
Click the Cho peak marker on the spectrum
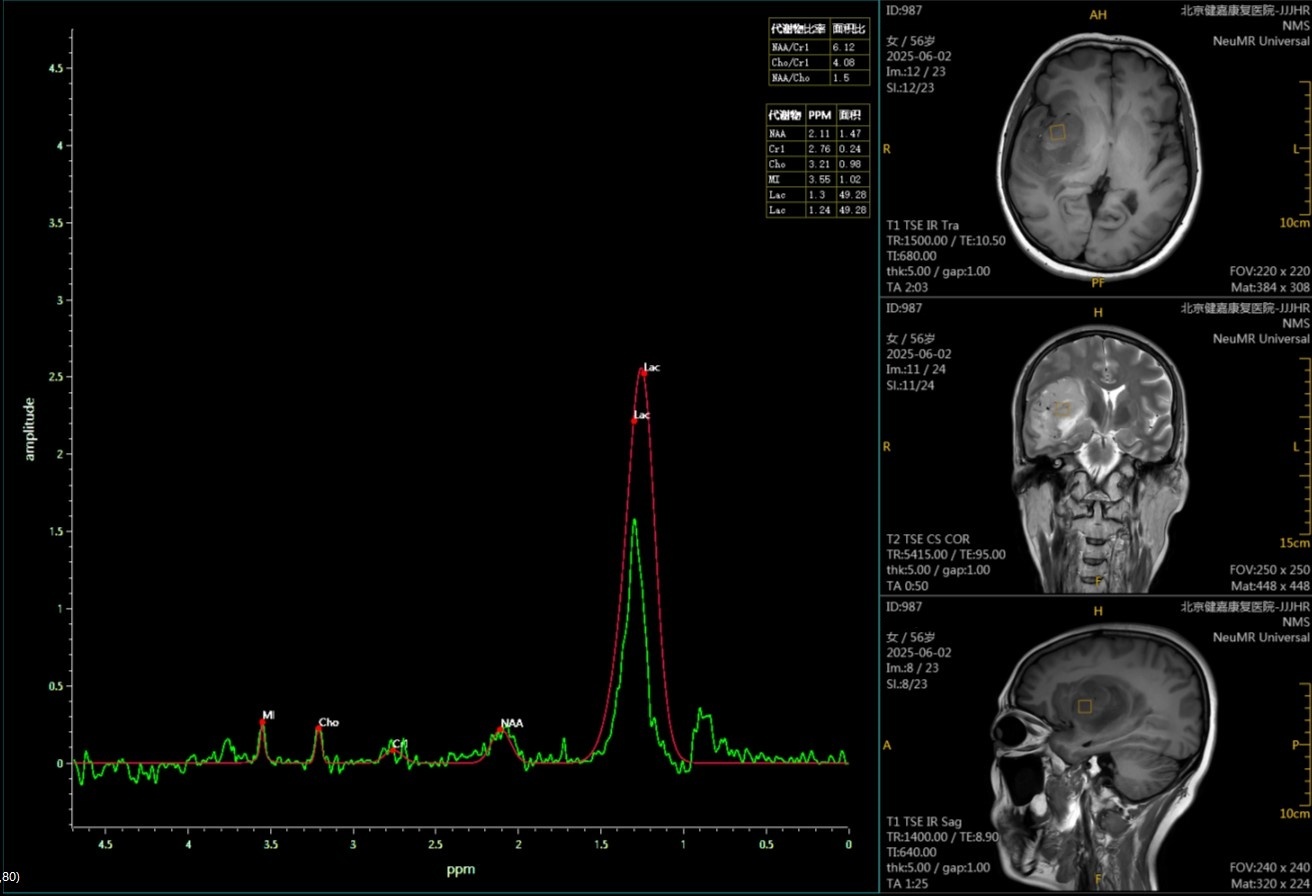pos(318,728)
